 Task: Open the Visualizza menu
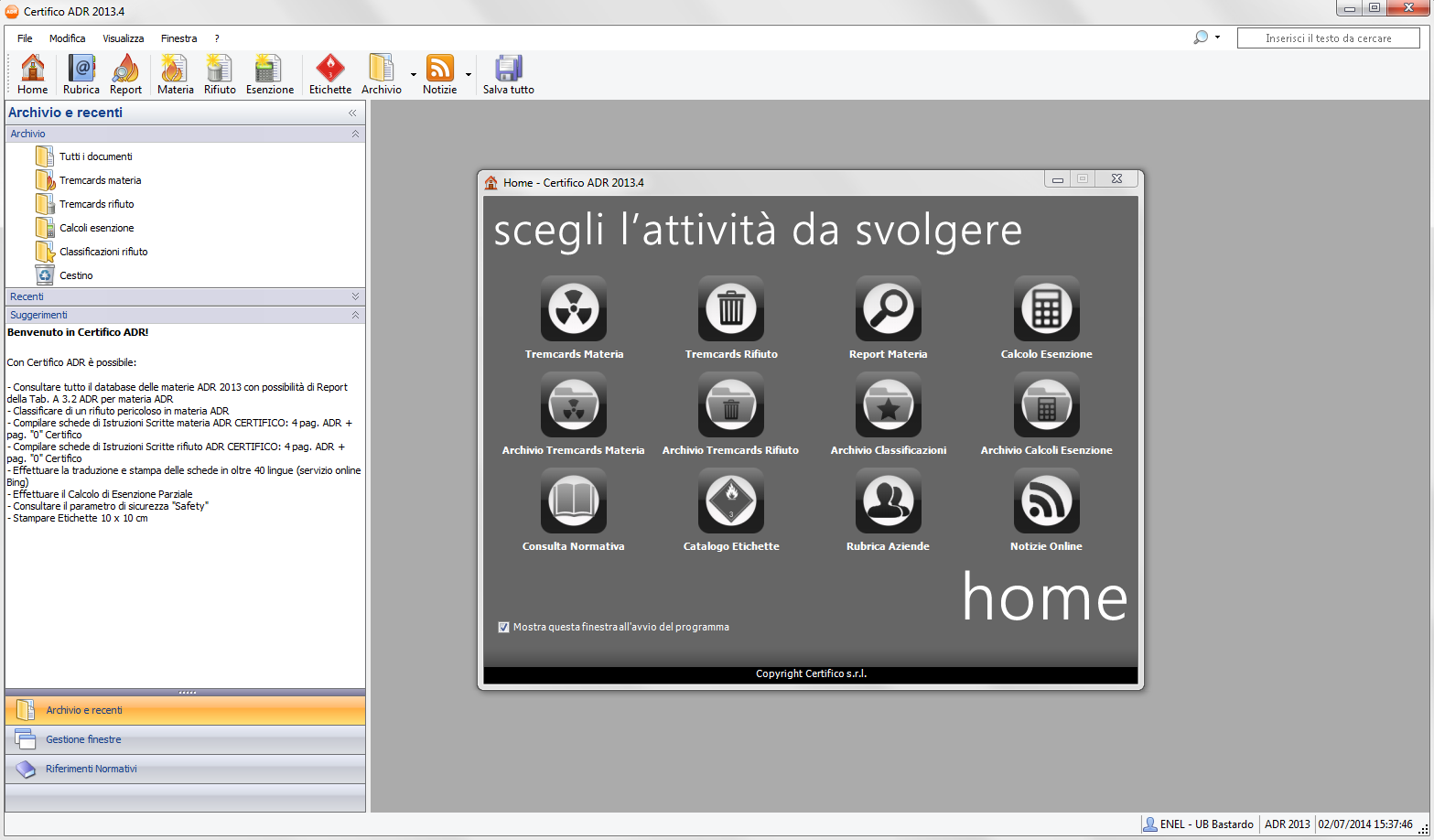[x=123, y=38]
